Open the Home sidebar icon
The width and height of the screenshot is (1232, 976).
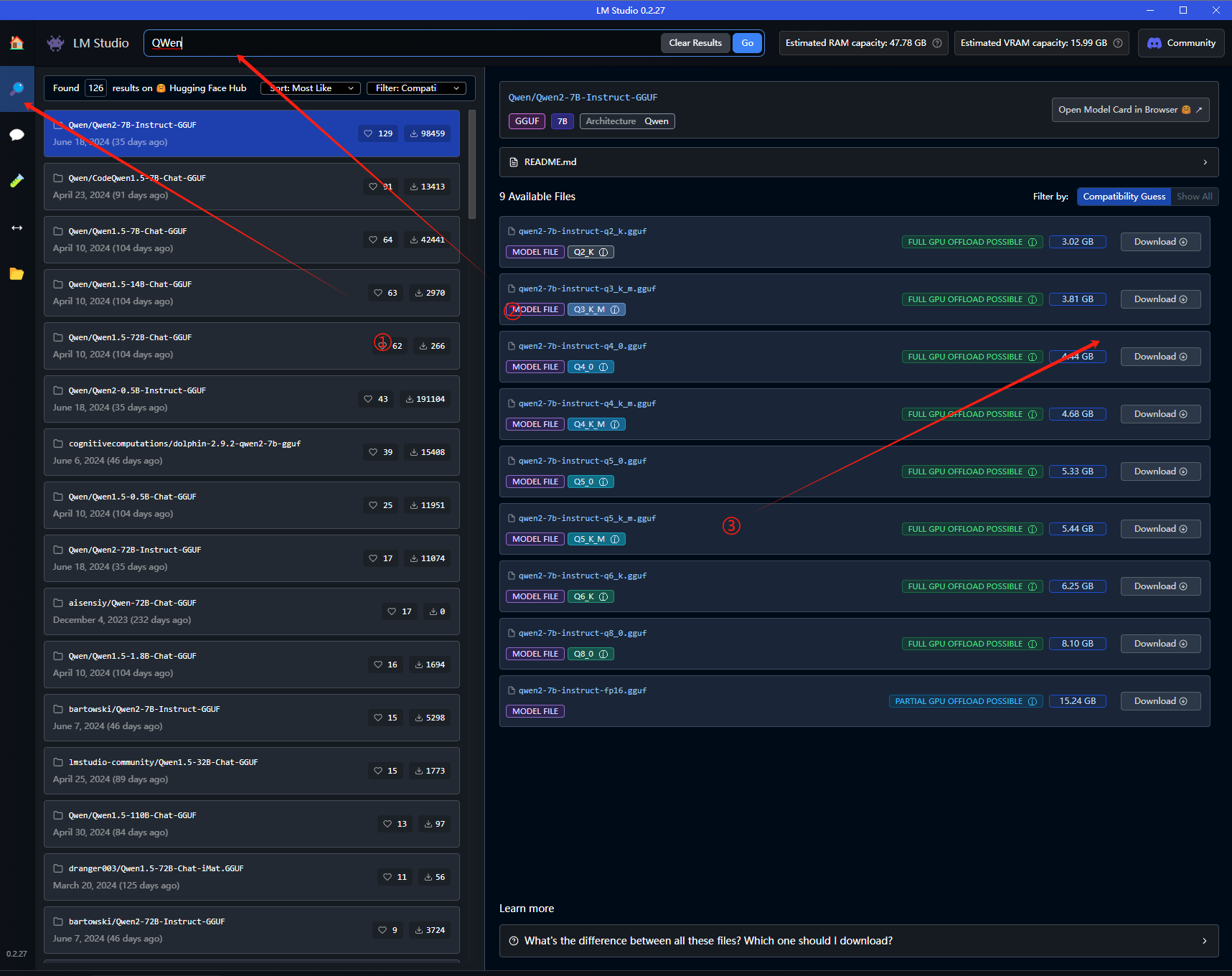click(17, 43)
